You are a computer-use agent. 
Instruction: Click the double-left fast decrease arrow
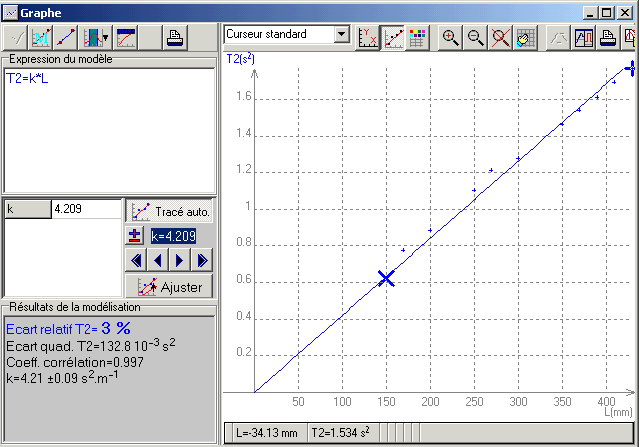coord(137,260)
